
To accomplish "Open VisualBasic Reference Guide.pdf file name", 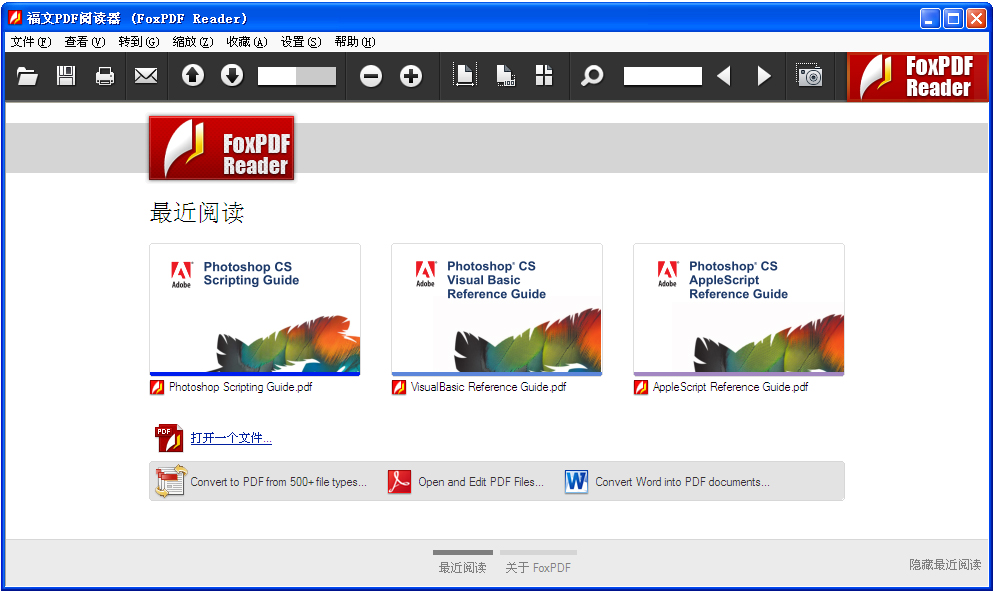I will click(489, 387).
